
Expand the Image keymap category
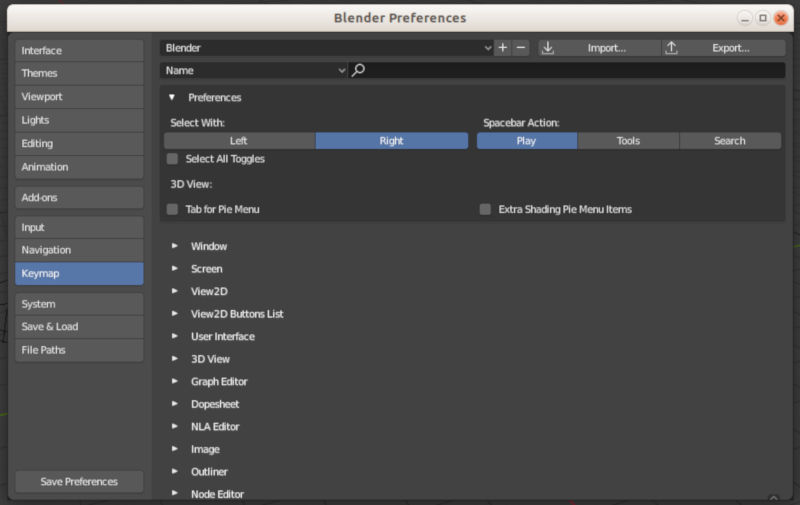coord(174,449)
